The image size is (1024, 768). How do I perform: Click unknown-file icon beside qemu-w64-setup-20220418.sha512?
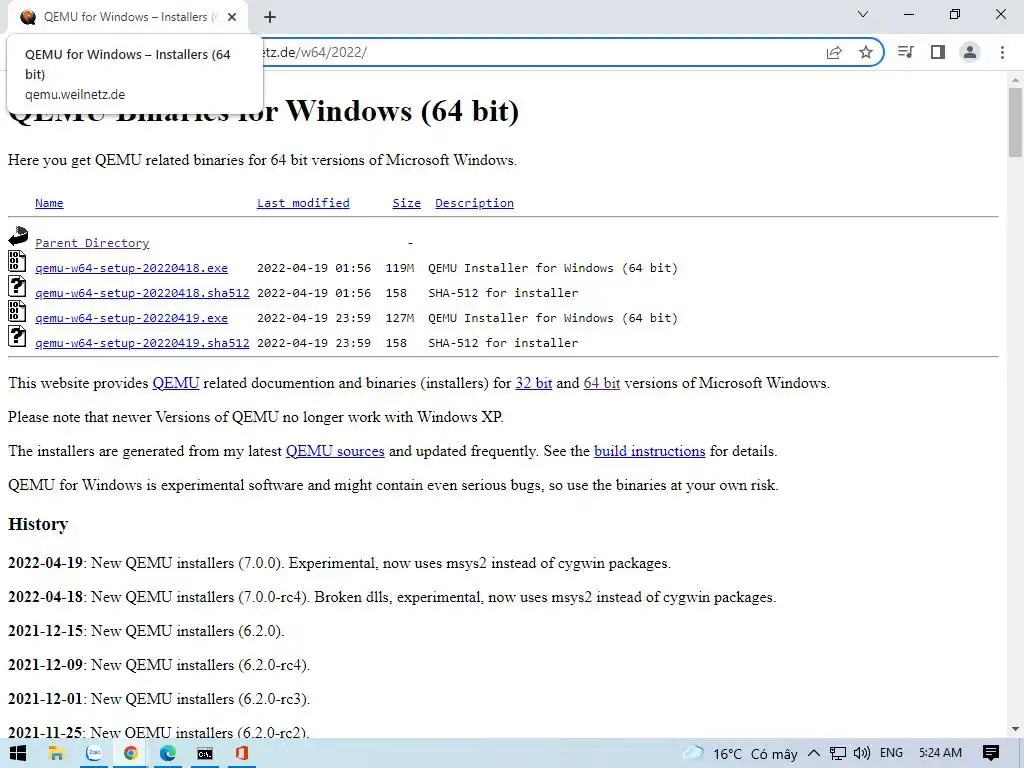[x=17, y=286]
